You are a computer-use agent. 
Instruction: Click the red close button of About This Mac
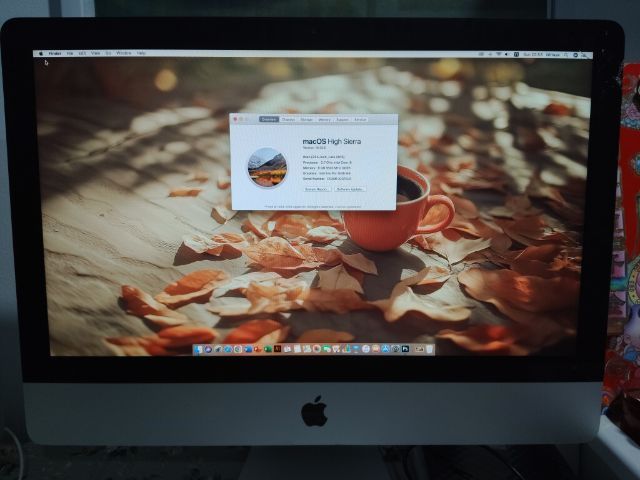click(x=235, y=119)
